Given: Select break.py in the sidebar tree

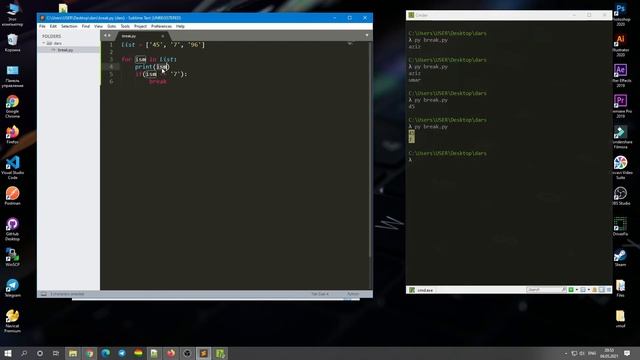Looking at the screenshot, I should pyautogui.click(x=65, y=50).
